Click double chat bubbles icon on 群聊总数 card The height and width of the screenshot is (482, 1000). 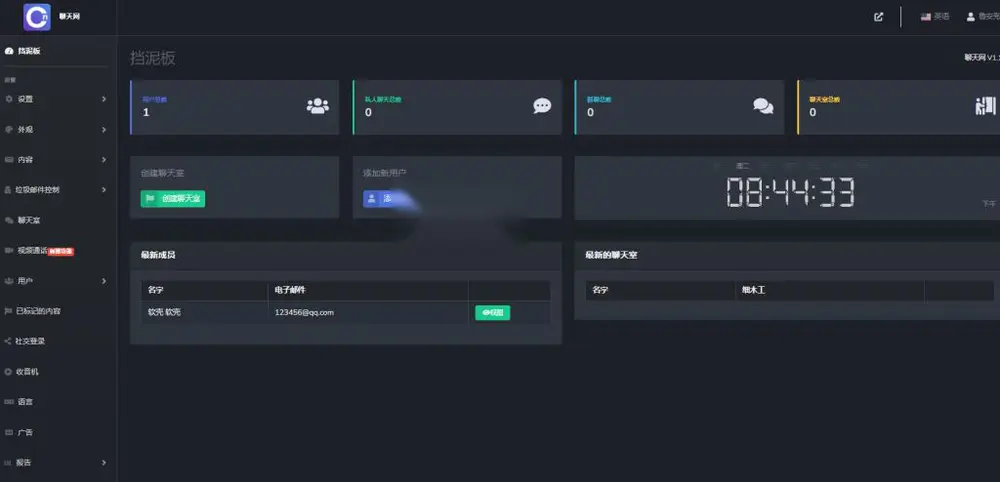(763, 106)
